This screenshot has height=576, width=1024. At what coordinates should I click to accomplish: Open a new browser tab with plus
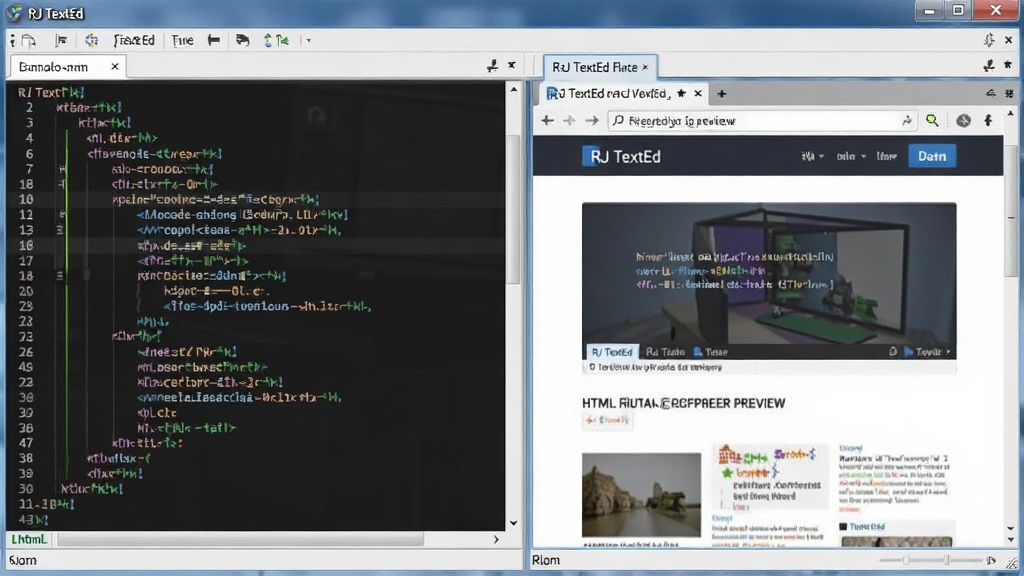pyautogui.click(x=722, y=94)
